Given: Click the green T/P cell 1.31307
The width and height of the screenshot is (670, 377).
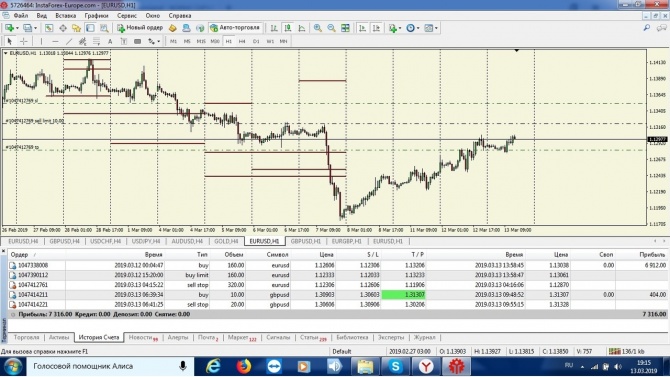Looking at the screenshot, I should [x=403, y=295].
